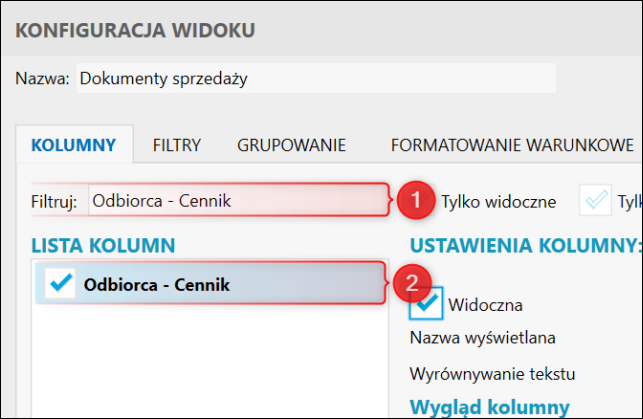The image size is (643, 419).
Task: Click the KONFIGURACJA WIDOKU window title
Action: click(135, 30)
